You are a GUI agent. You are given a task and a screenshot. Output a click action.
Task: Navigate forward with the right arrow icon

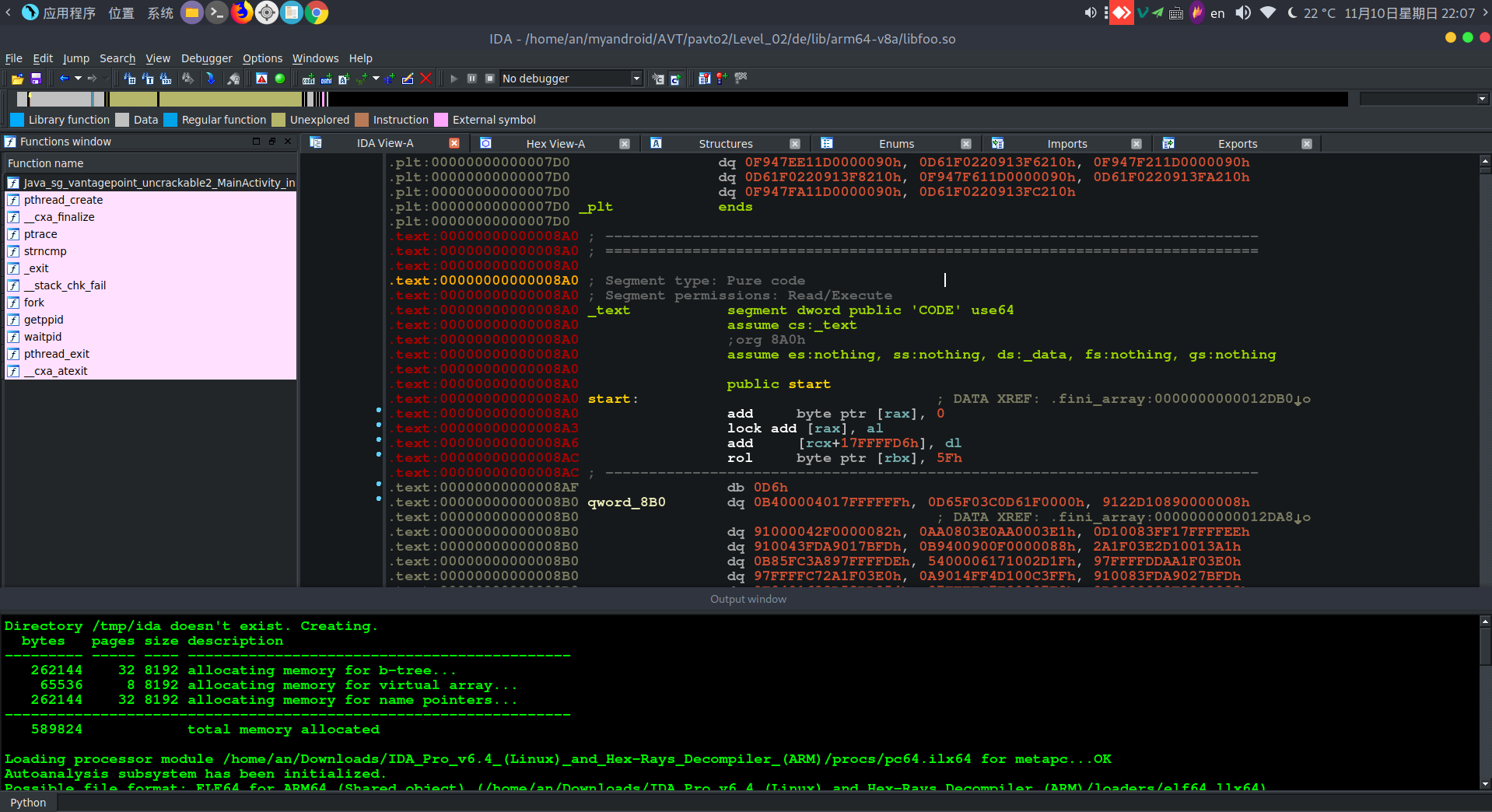92,78
